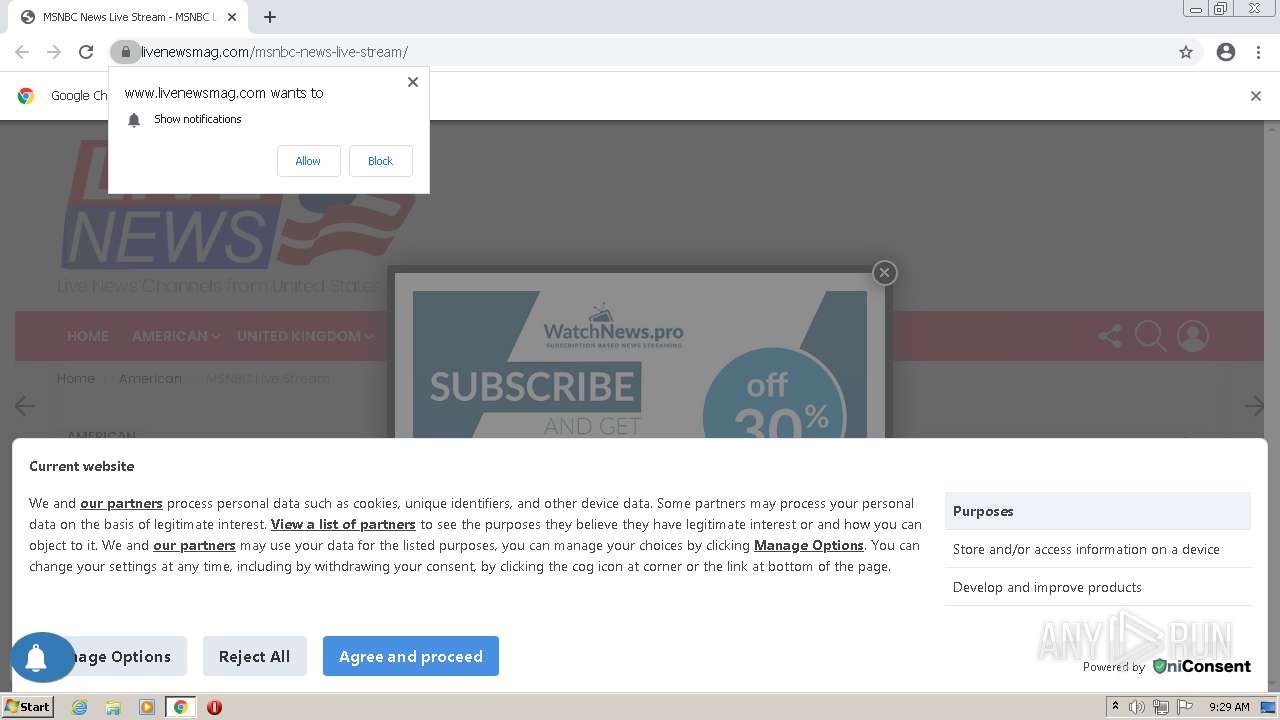Click the red Opera taskbar icon

click(x=214, y=707)
